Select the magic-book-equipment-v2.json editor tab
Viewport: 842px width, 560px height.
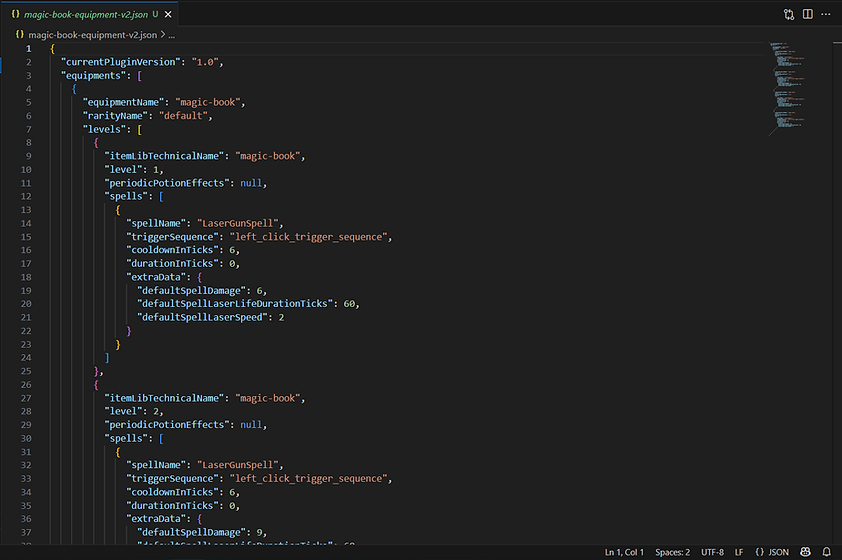coord(86,14)
